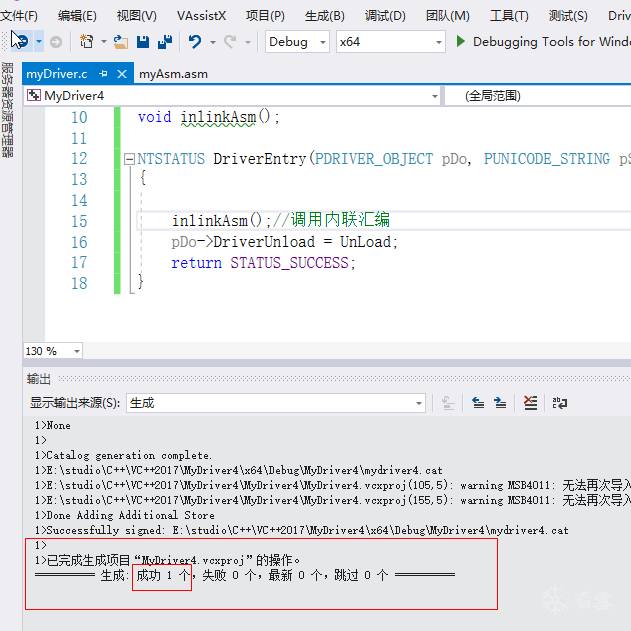Click the greyed Navigate Forward icon
The height and width of the screenshot is (631, 631).
pyautogui.click(x=56, y=42)
